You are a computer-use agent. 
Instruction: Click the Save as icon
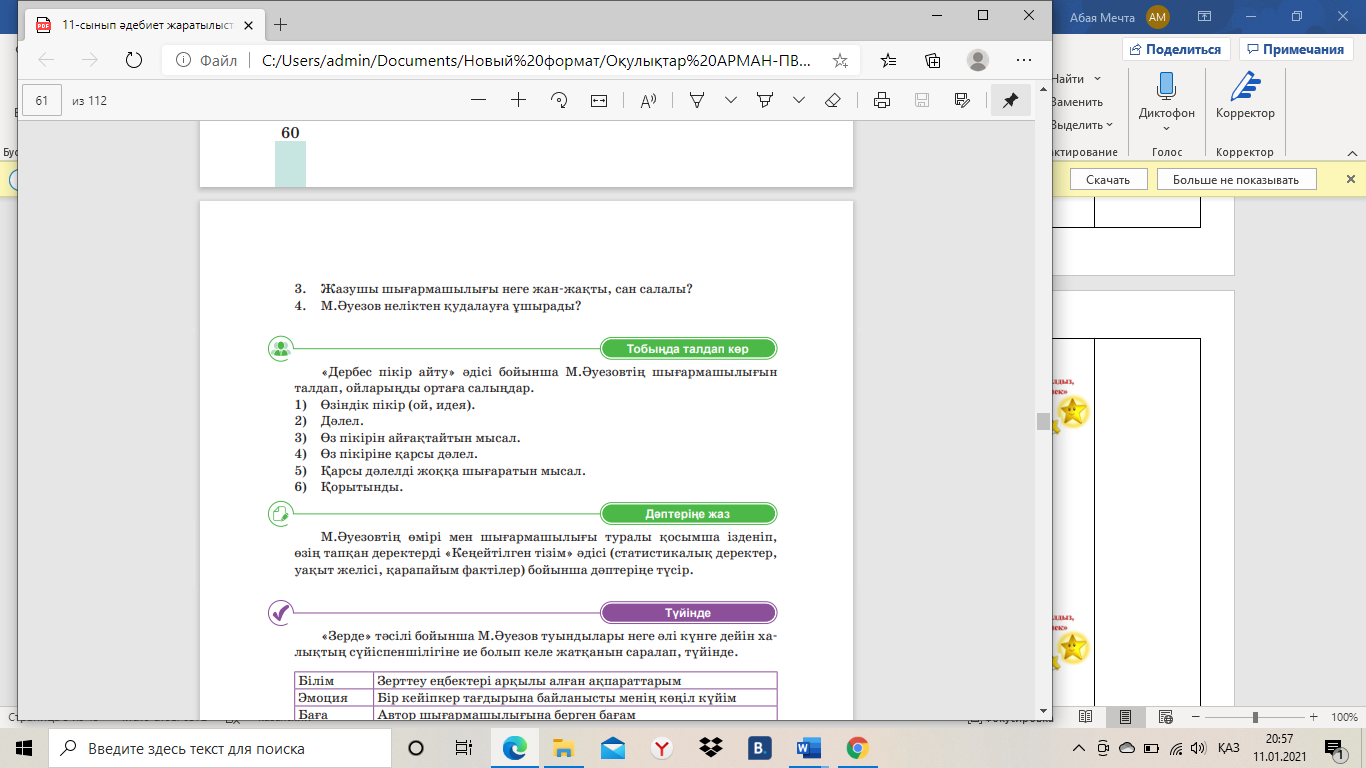pos(962,100)
